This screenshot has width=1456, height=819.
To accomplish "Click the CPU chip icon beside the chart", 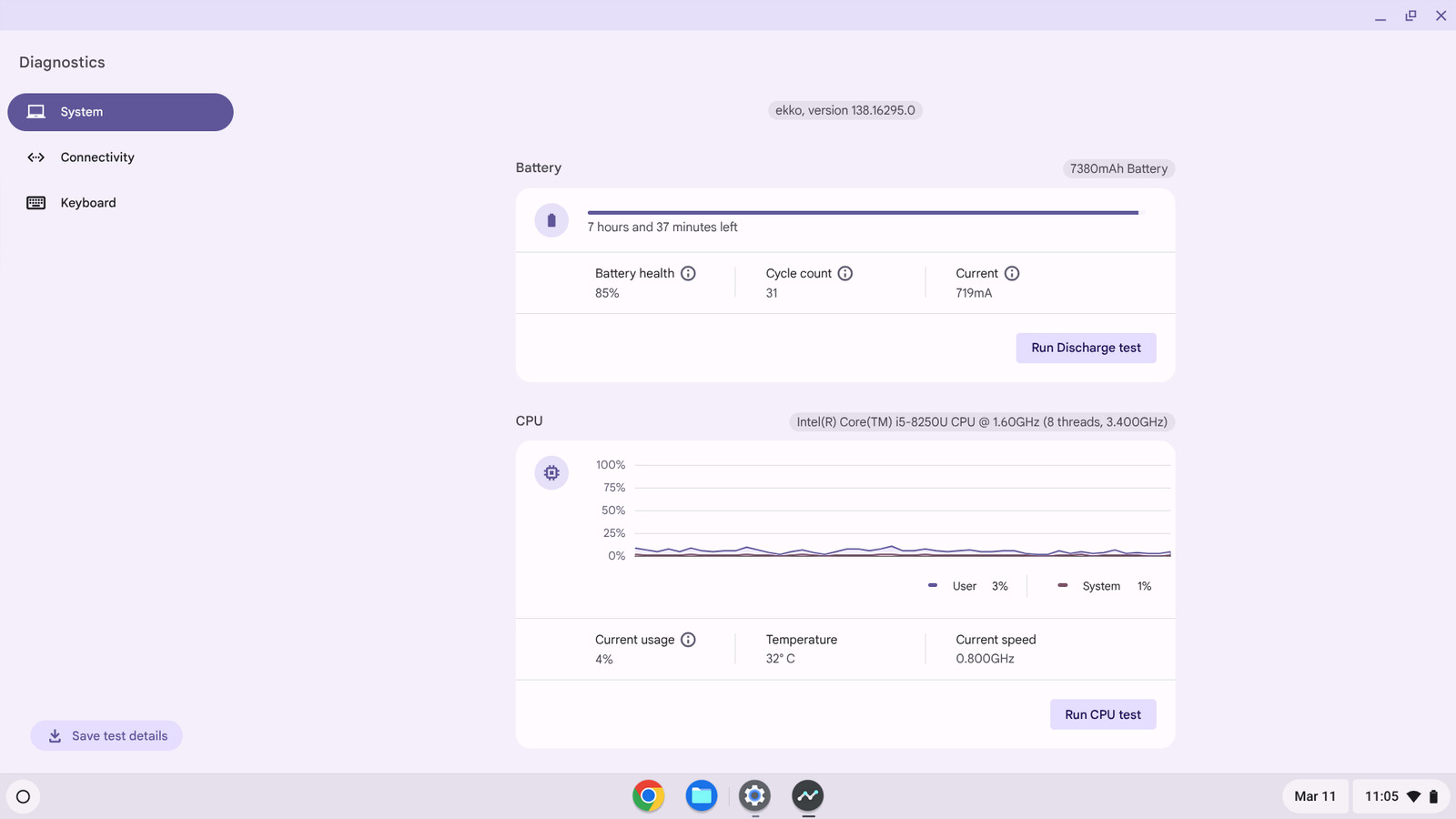I will pos(551,473).
